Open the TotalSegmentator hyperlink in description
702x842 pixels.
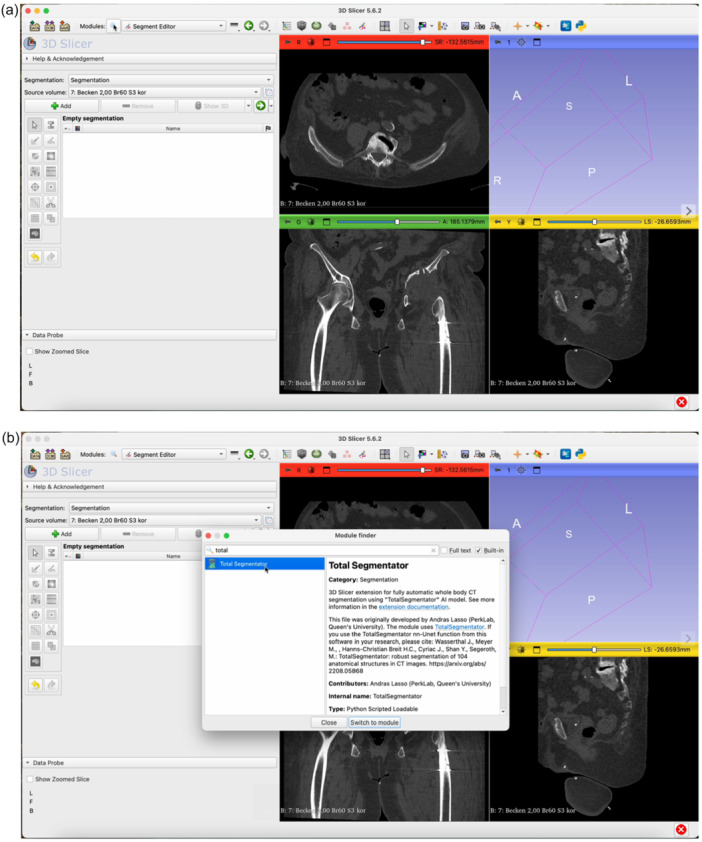[x=459, y=627]
